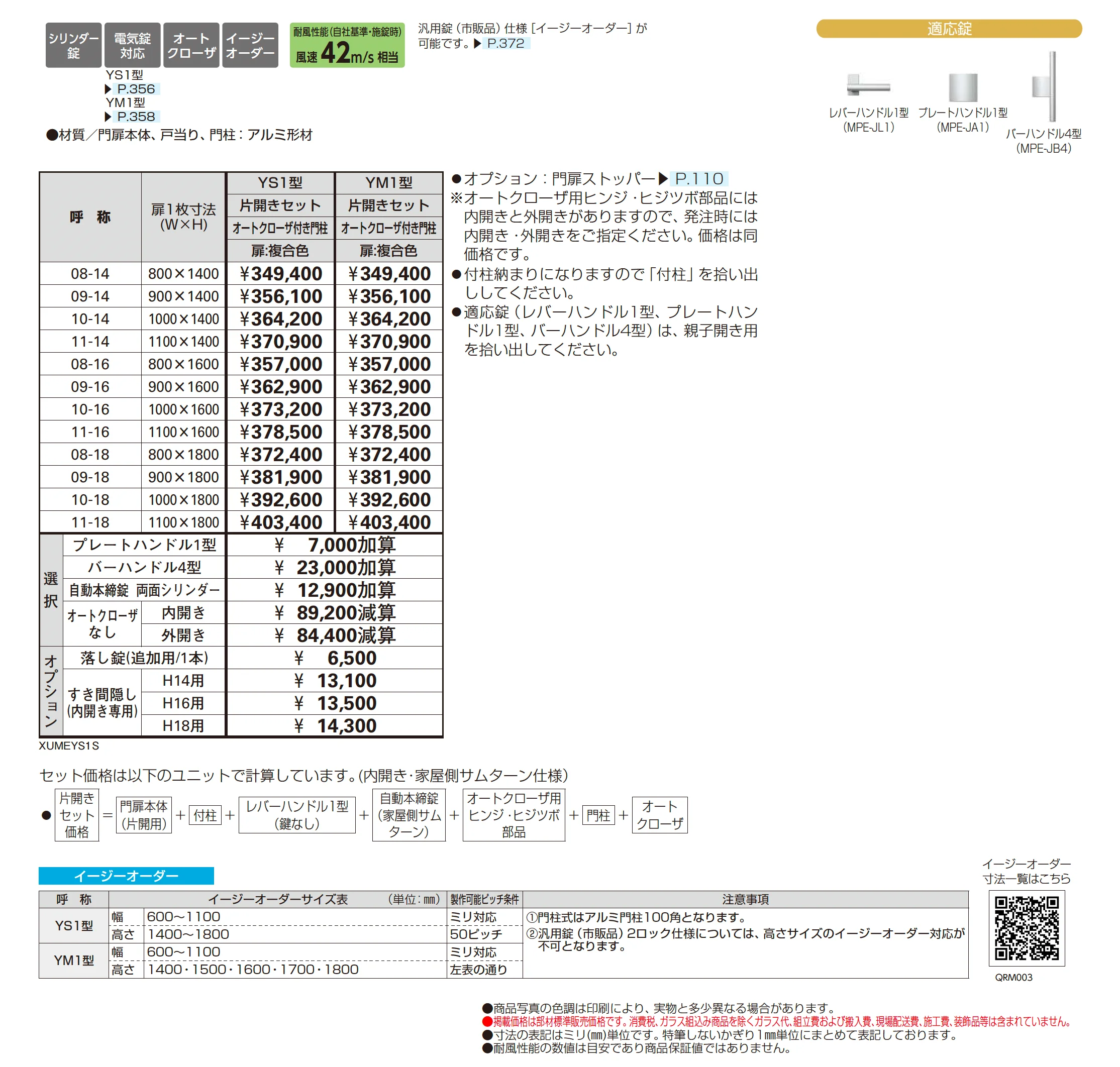
Task: Click the YS1型 price ¥349,400 for 08-14
Action: pyautogui.click(x=280, y=274)
